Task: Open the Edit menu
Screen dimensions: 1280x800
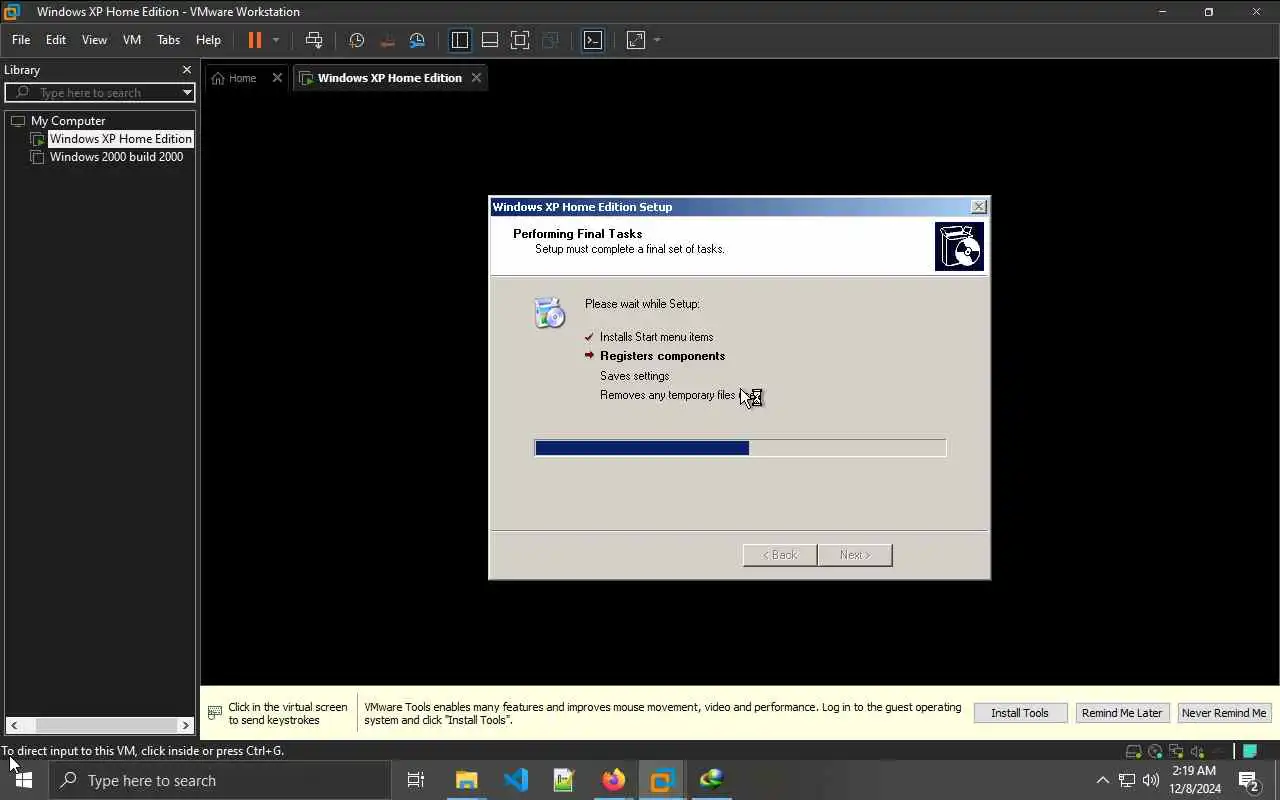Action: (56, 40)
